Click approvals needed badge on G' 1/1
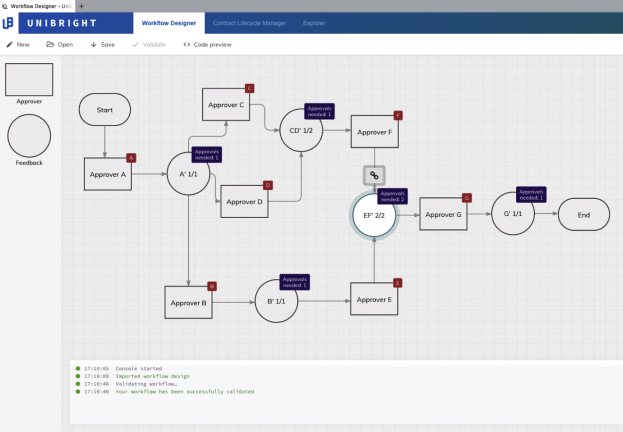623x432 pixels. tap(531, 195)
